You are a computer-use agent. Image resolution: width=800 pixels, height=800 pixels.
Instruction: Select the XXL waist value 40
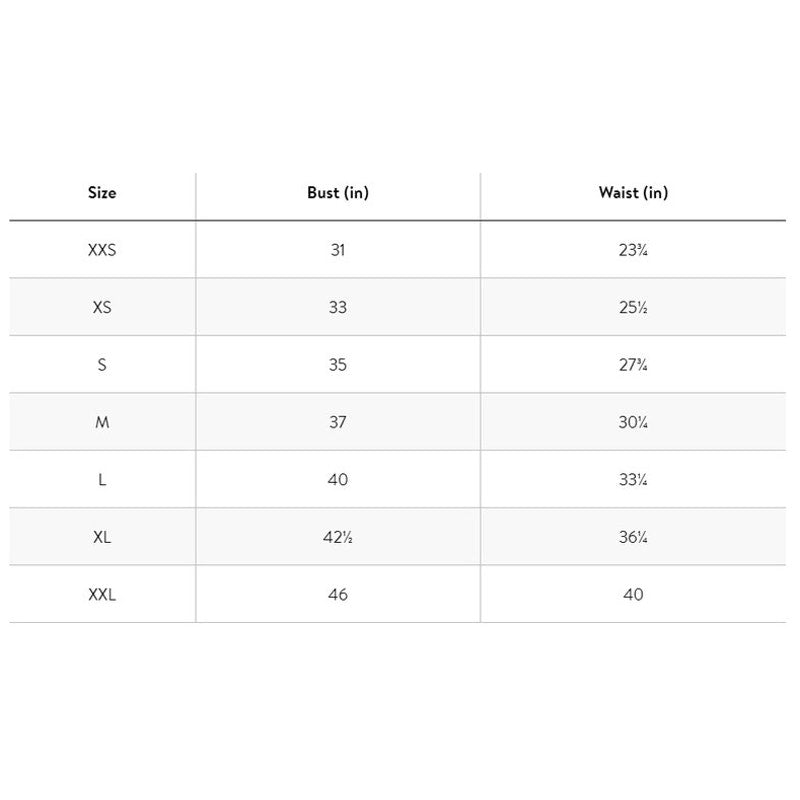pyautogui.click(x=633, y=595)
